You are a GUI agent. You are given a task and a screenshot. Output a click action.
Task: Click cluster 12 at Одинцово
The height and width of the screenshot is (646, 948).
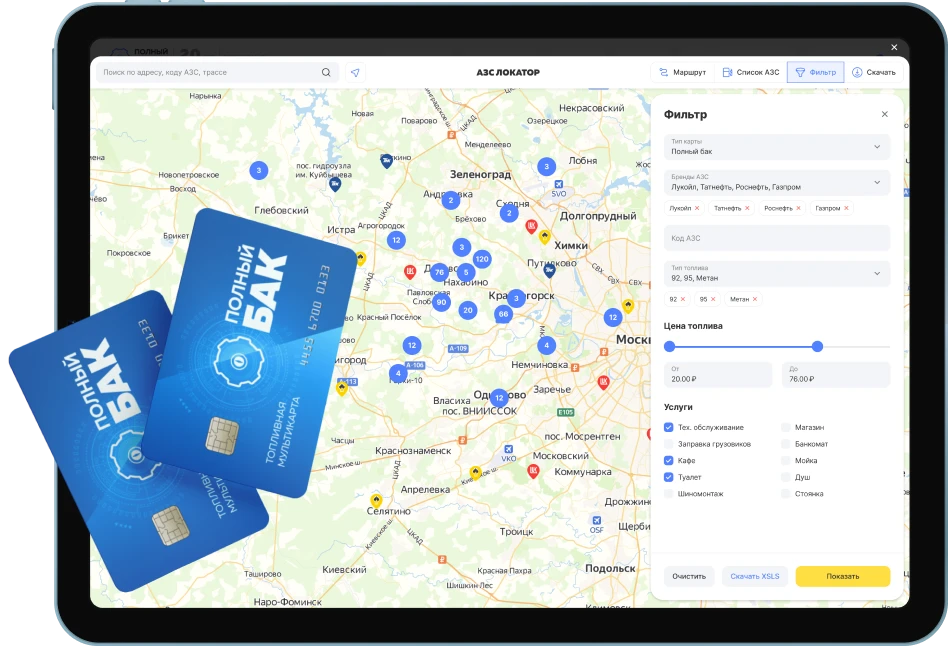pyautogui.click(x=499, y=398)
